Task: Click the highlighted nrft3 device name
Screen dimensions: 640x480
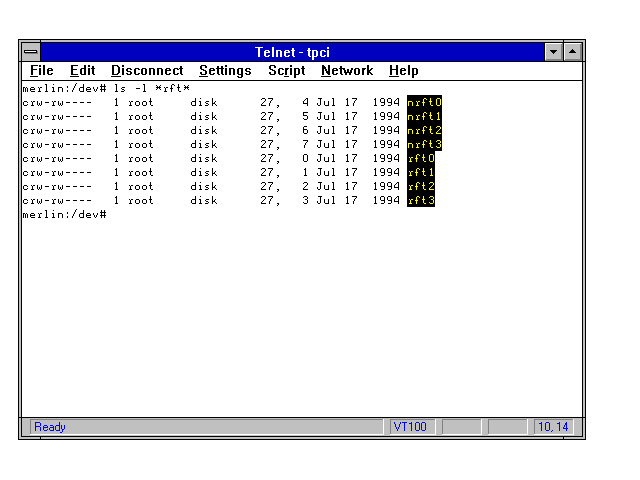Action: click(x=424, y=144)
